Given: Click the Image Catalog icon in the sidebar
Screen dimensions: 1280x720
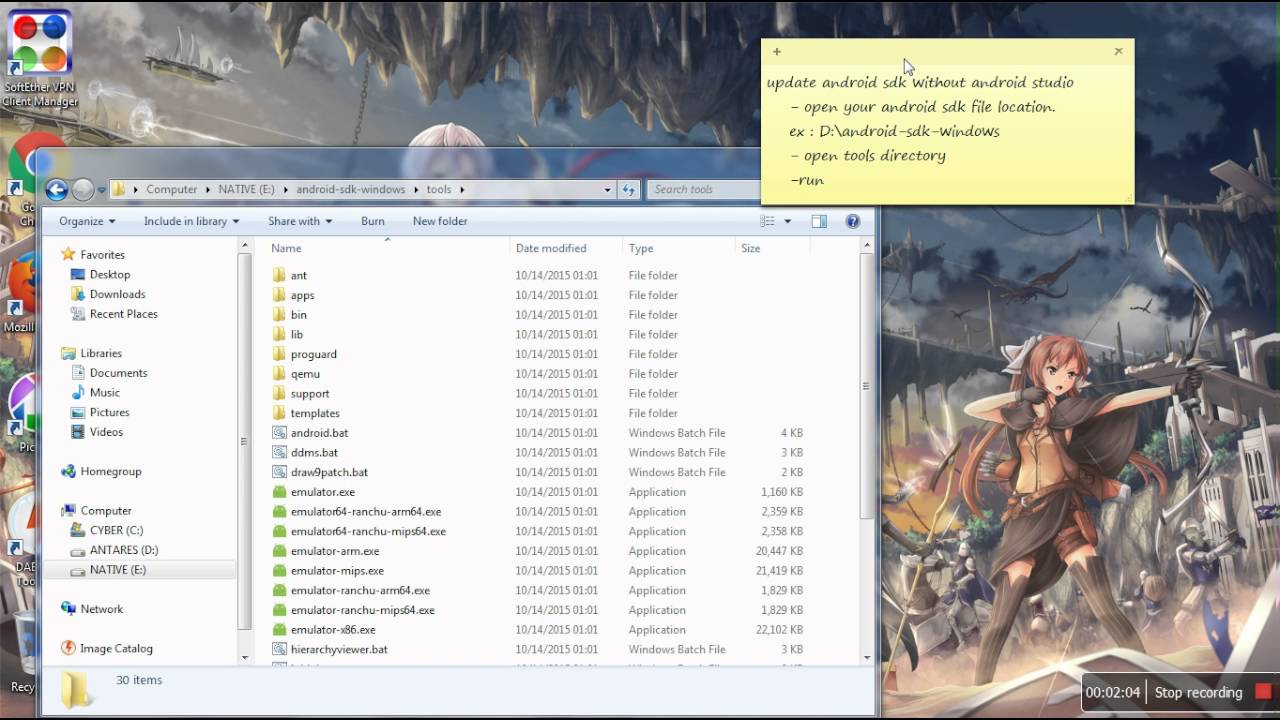Looking at the screenshot, I should [68, 648].
